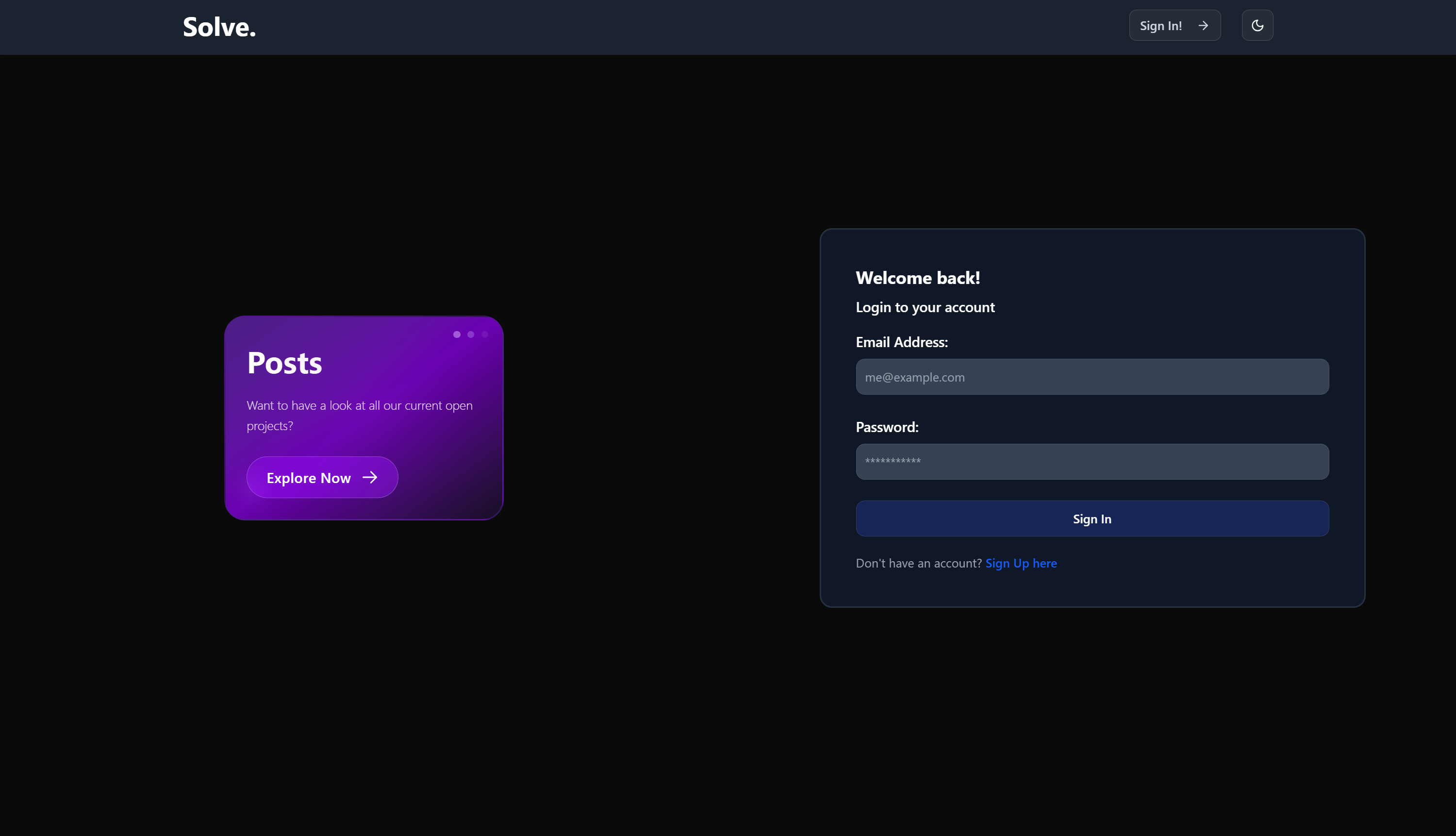The image size is (1456, 836).
Task: Click the Email Address: label
Action: tap(901, 342)
